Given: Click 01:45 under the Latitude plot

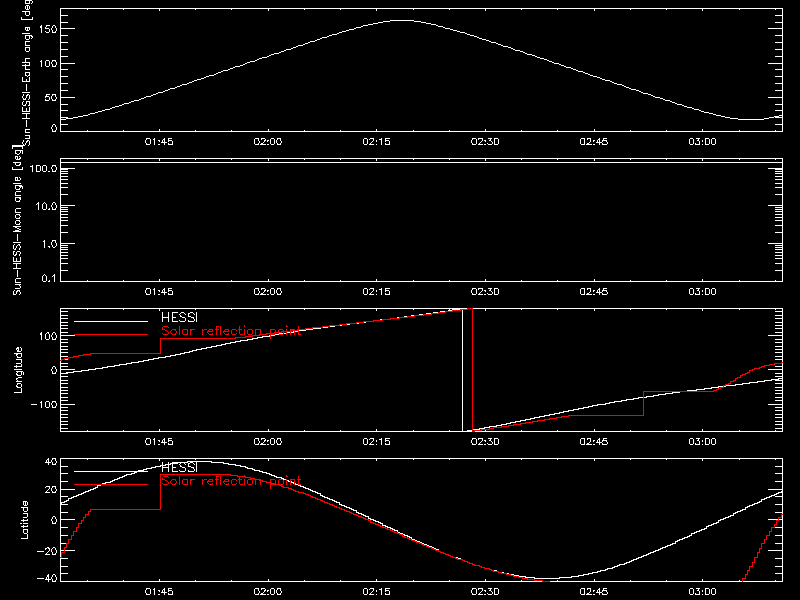Looking at the screenshot, I should (159, 591).
